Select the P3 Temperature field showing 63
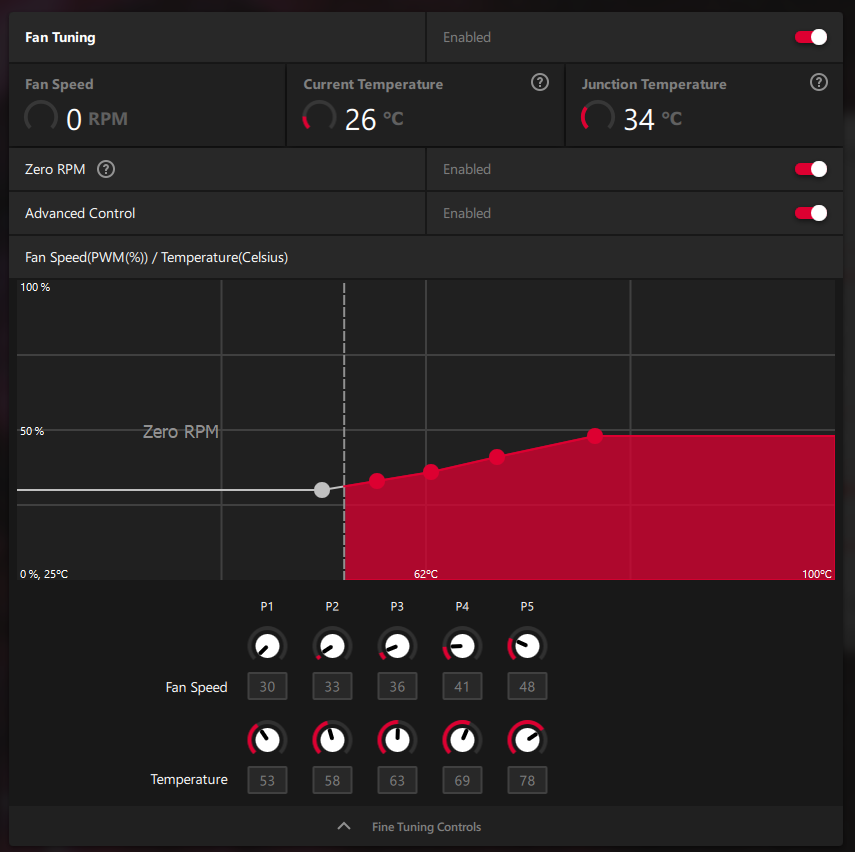855x852 pixels. [397, 780]
